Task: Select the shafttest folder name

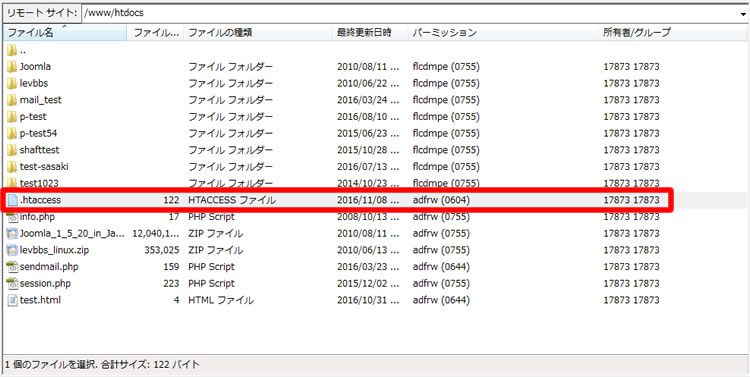Action: tap(39, 150)
